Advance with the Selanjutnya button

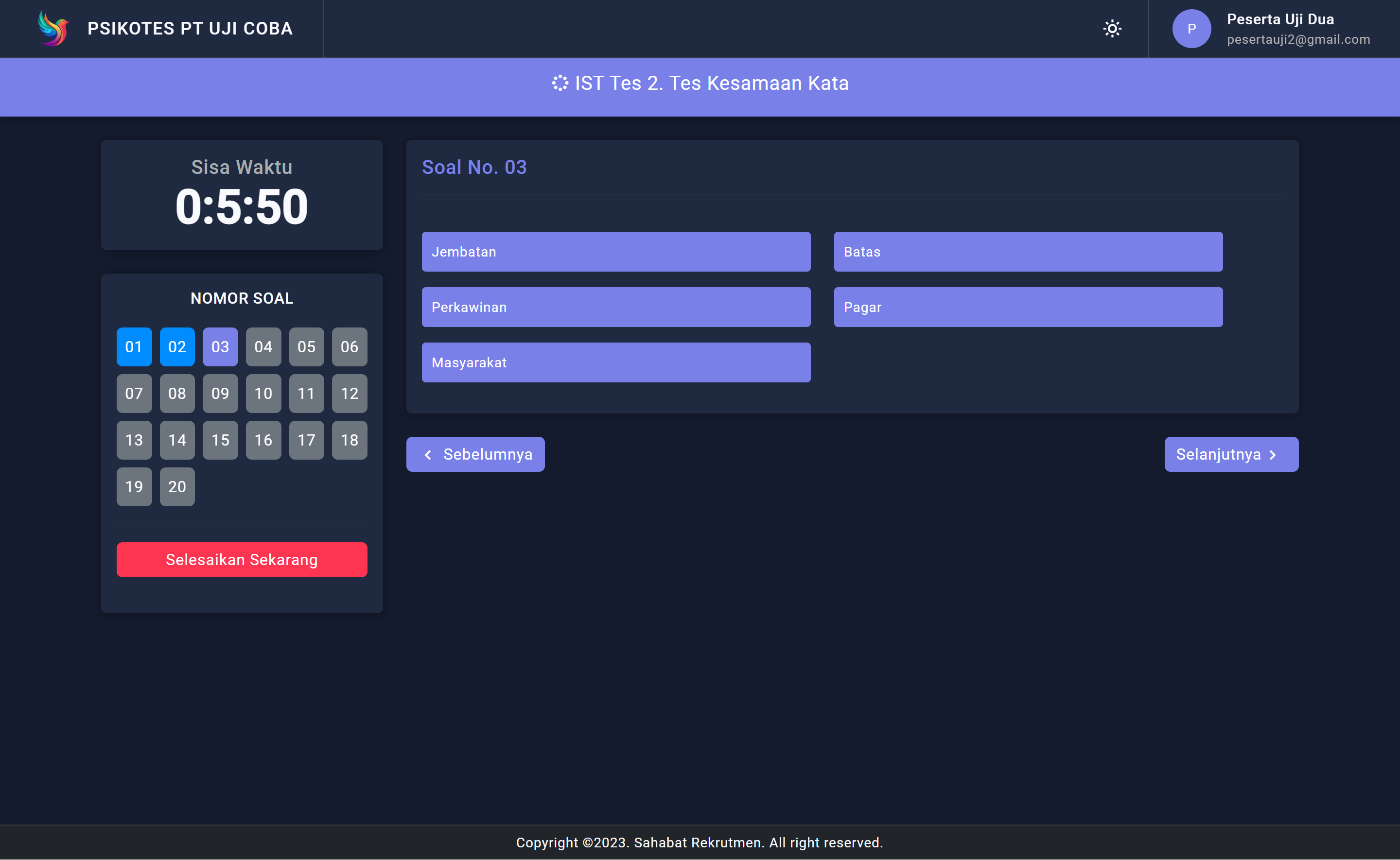[1230, 454]
